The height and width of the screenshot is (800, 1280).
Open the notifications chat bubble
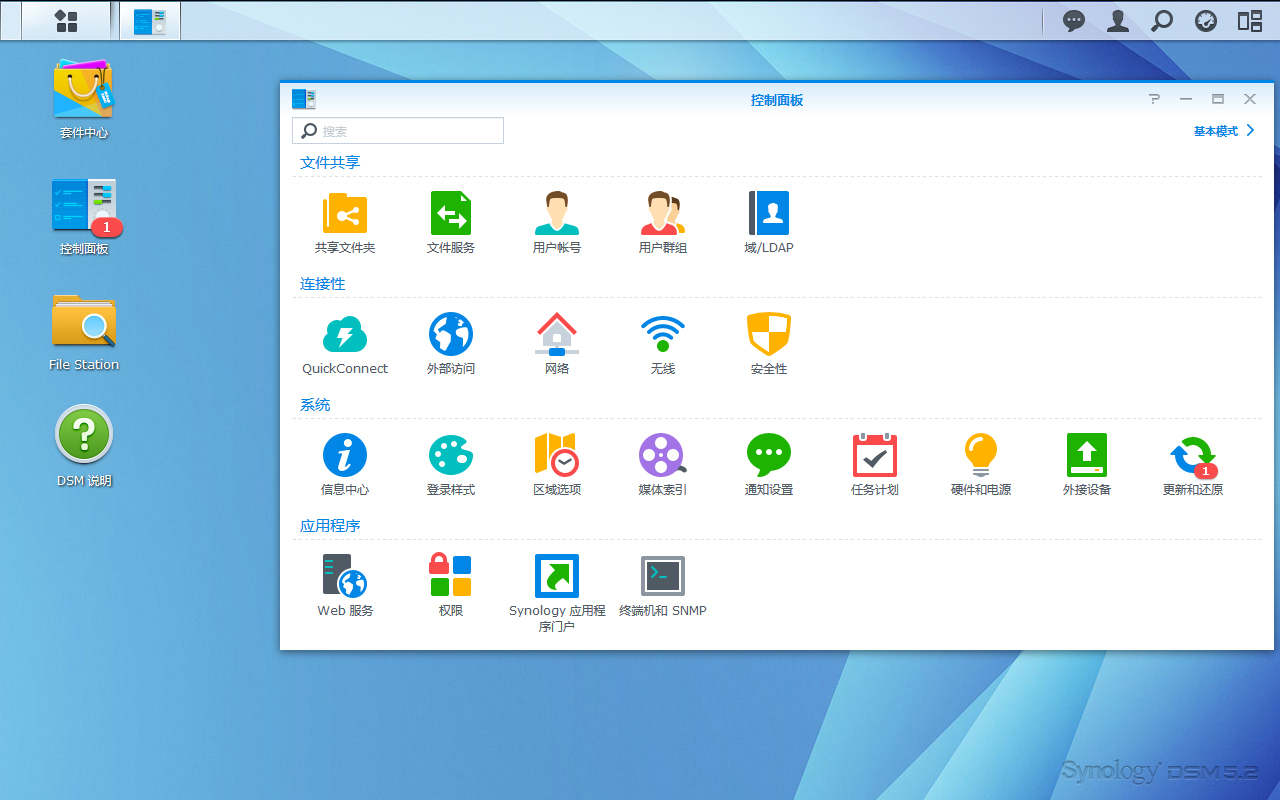[1074, 21]
